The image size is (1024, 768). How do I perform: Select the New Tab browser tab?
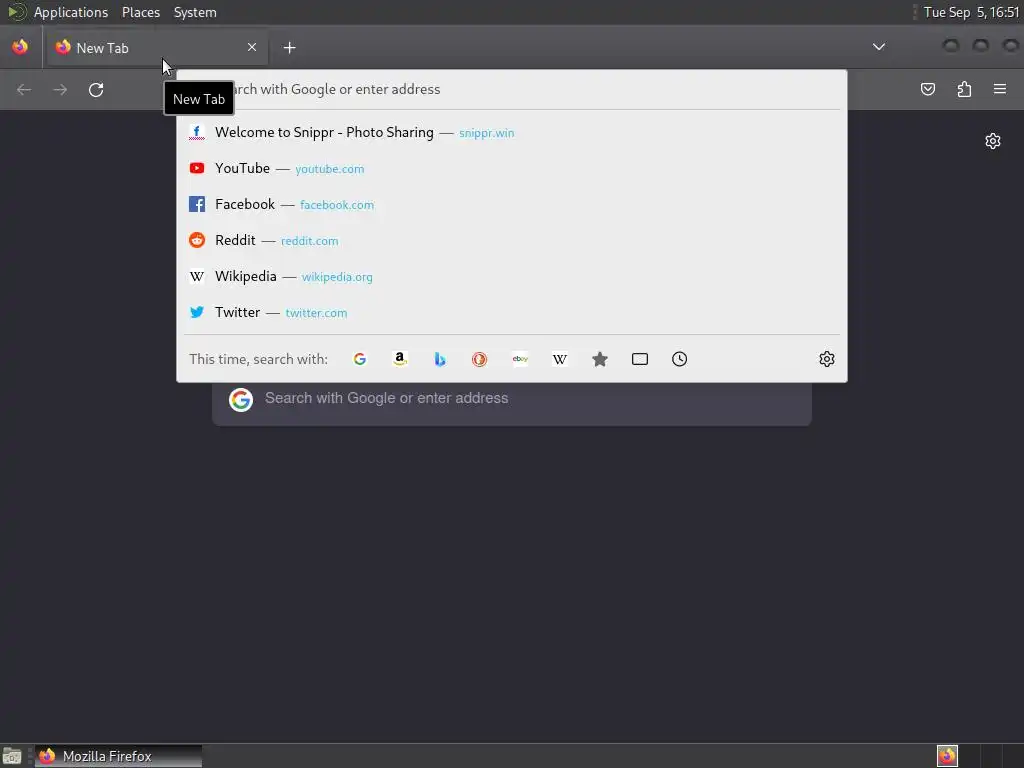pyautogui.click(x=157, y=48)
